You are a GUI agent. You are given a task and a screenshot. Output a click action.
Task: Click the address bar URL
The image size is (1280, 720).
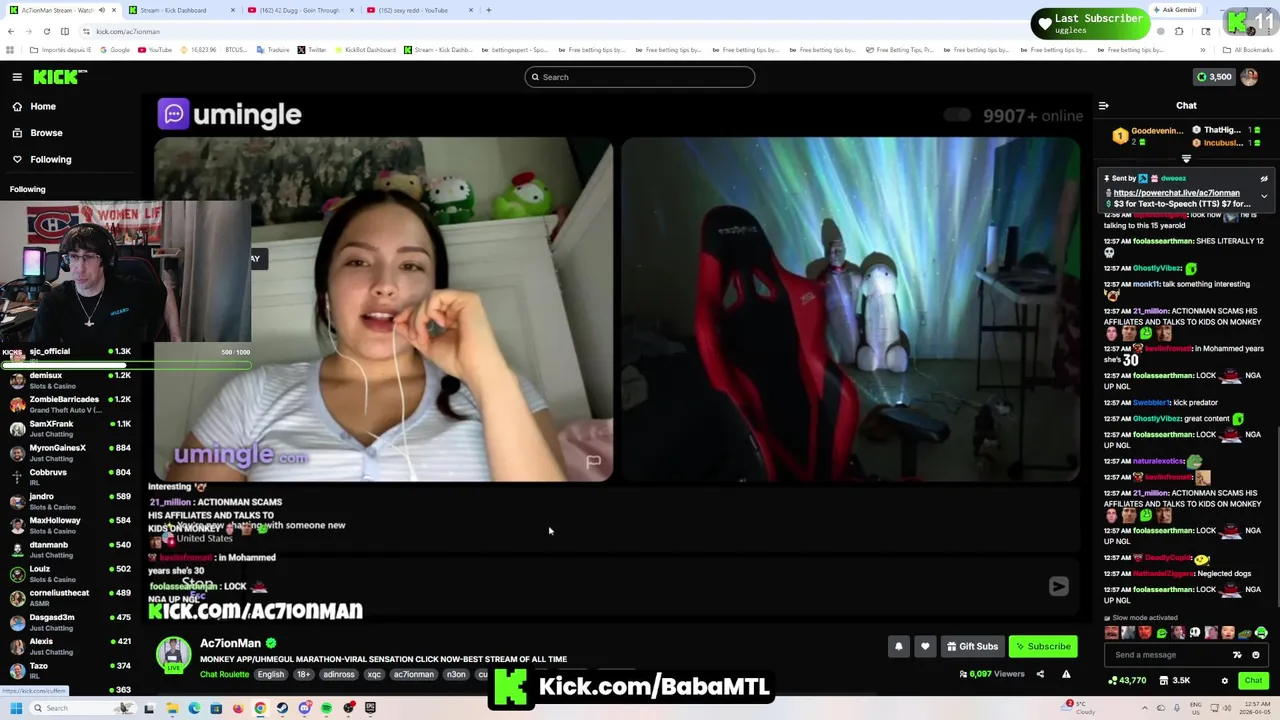pyautogui.click(x=128, y=31)
